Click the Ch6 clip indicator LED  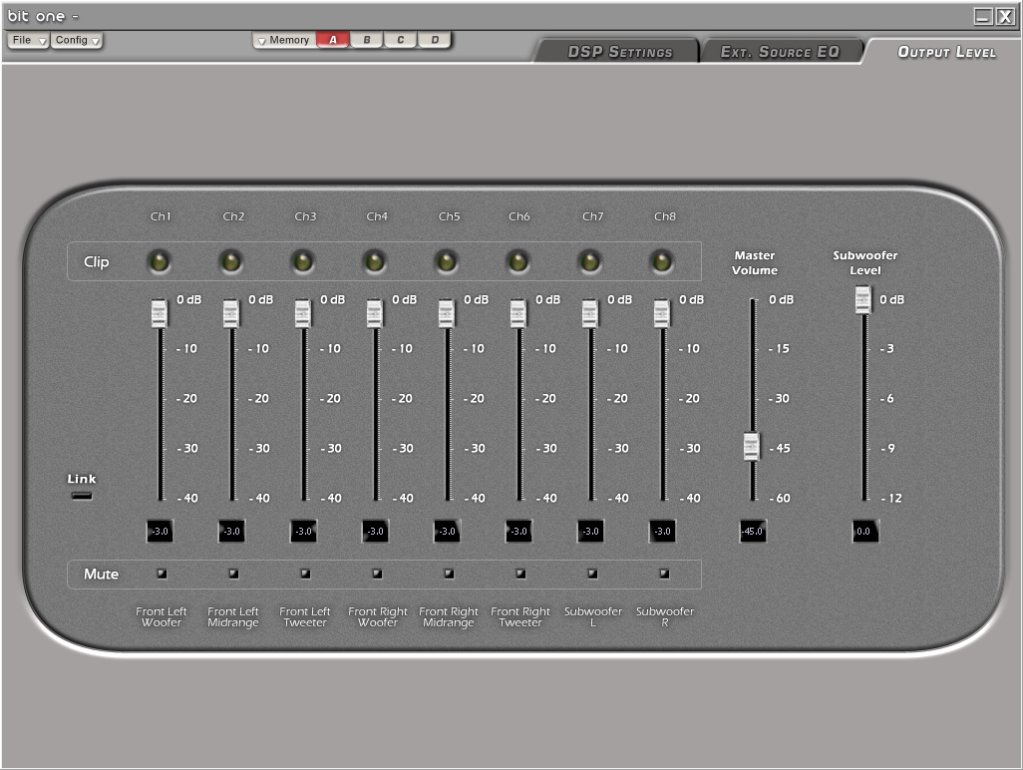click(x=518, y=262)
